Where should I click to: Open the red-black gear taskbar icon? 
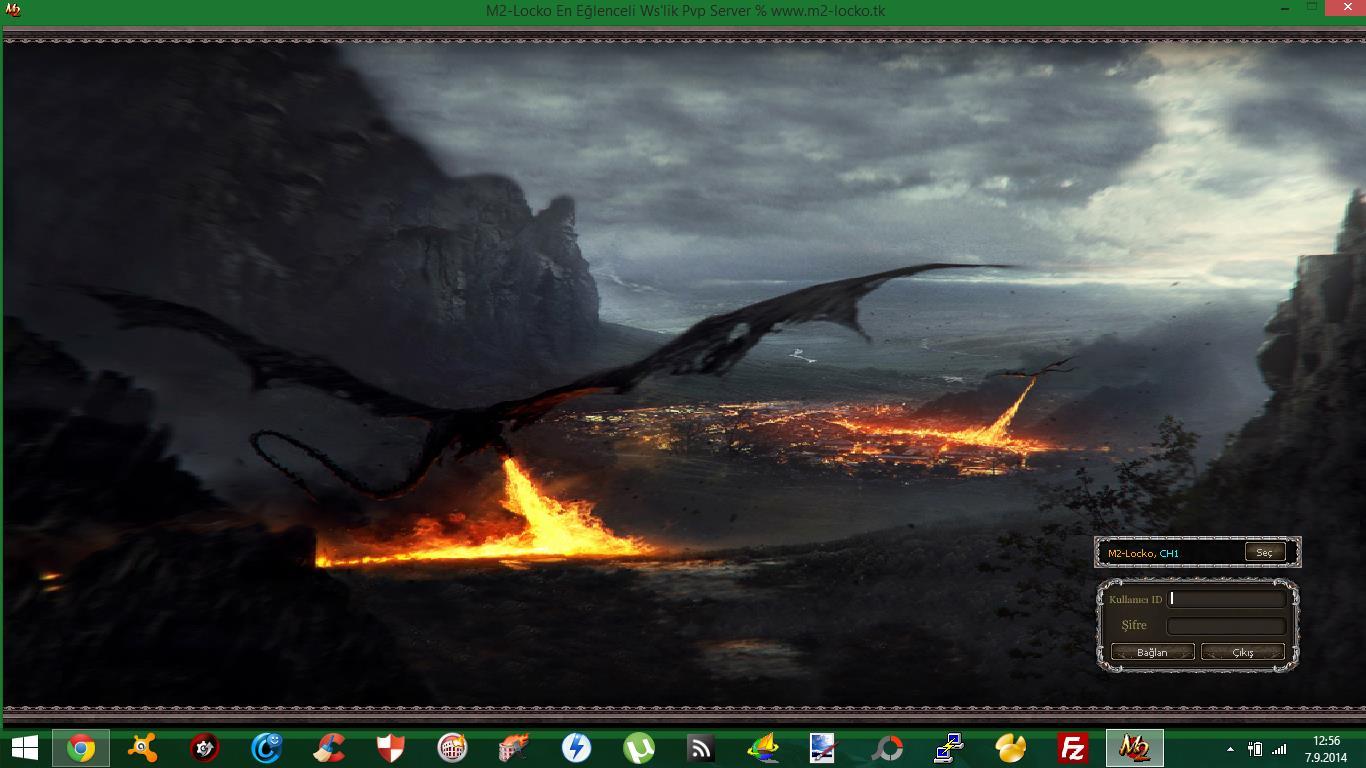coord(205,748)
